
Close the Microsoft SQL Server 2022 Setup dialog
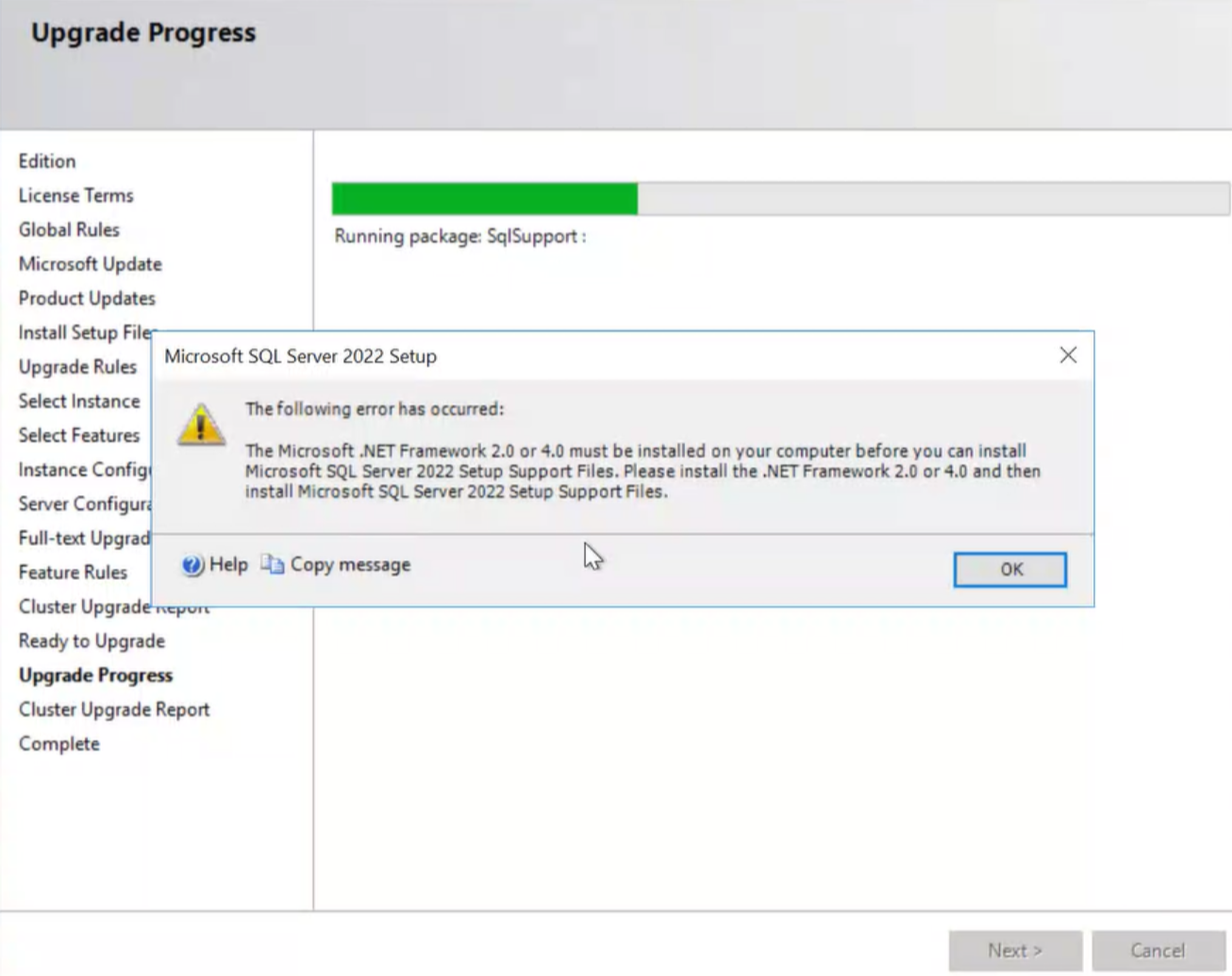(x=1068, y=355)
